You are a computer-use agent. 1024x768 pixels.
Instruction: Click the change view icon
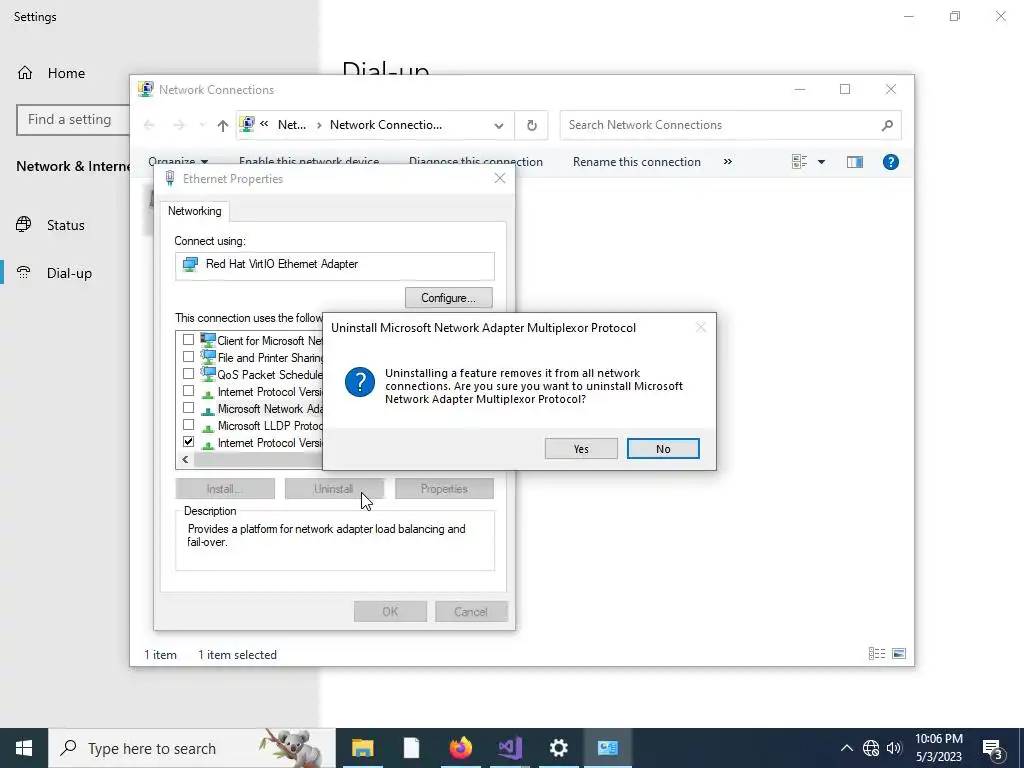point(799,161)
